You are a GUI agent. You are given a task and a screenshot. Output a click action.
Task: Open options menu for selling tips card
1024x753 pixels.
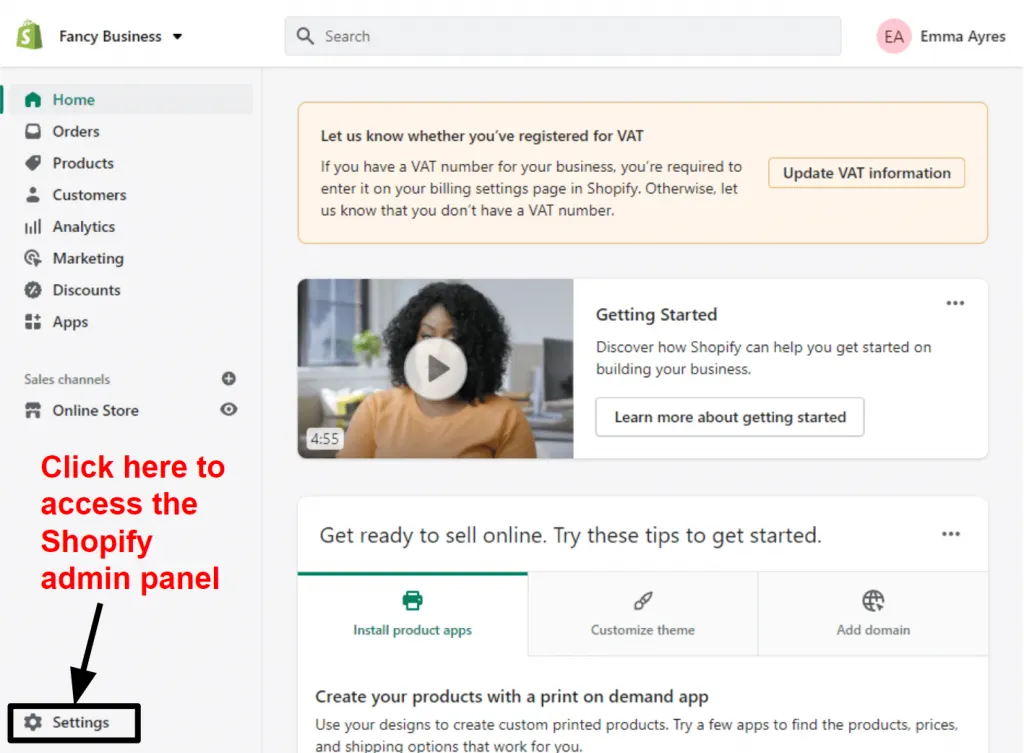[951, 534]
